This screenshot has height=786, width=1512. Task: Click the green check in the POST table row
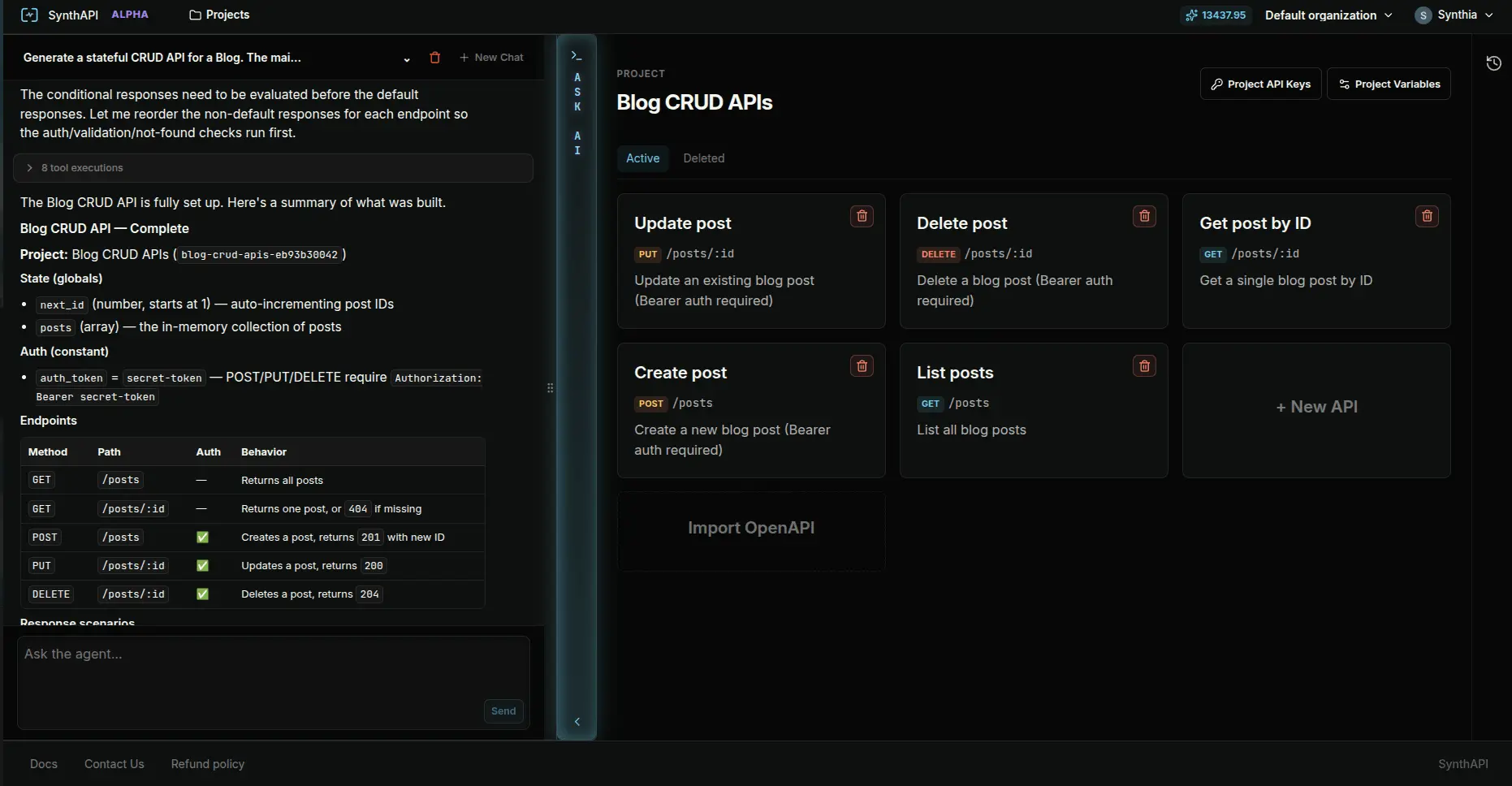click(202, 538)
